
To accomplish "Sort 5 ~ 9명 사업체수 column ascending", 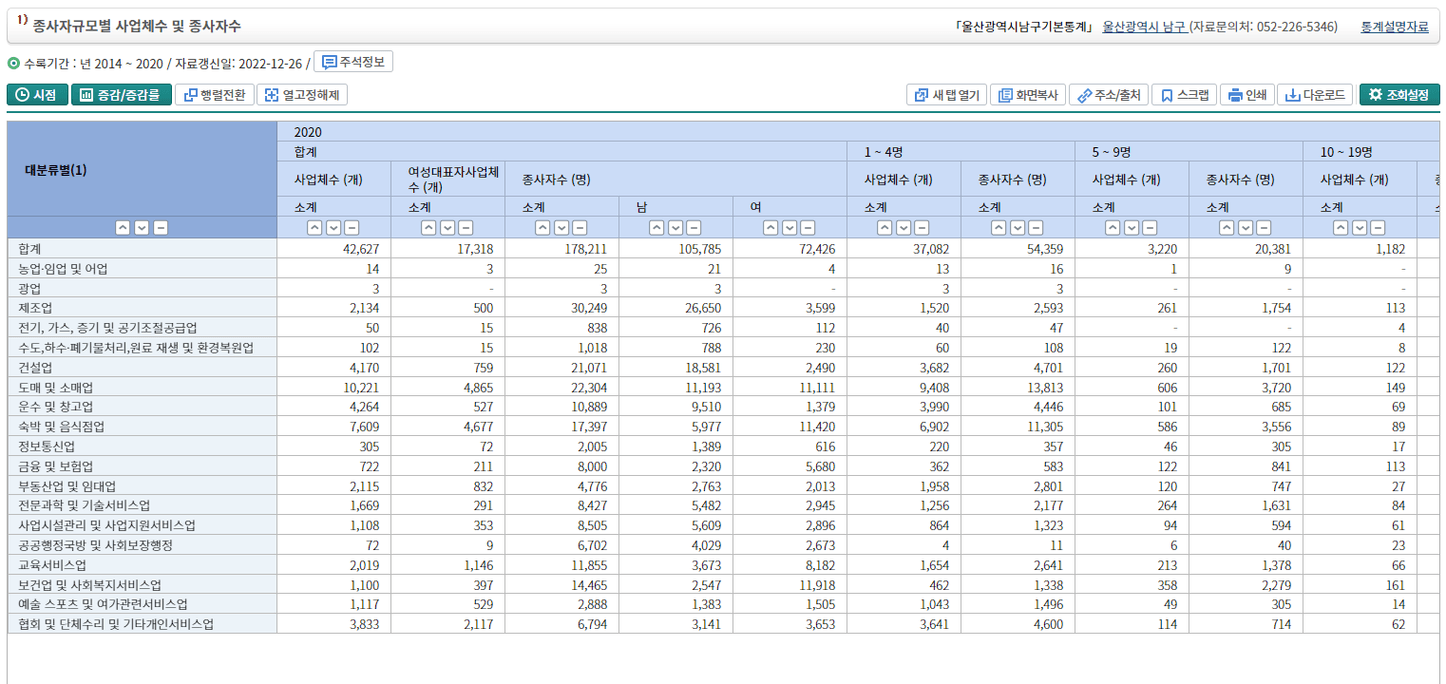I will pos(1113,228).
